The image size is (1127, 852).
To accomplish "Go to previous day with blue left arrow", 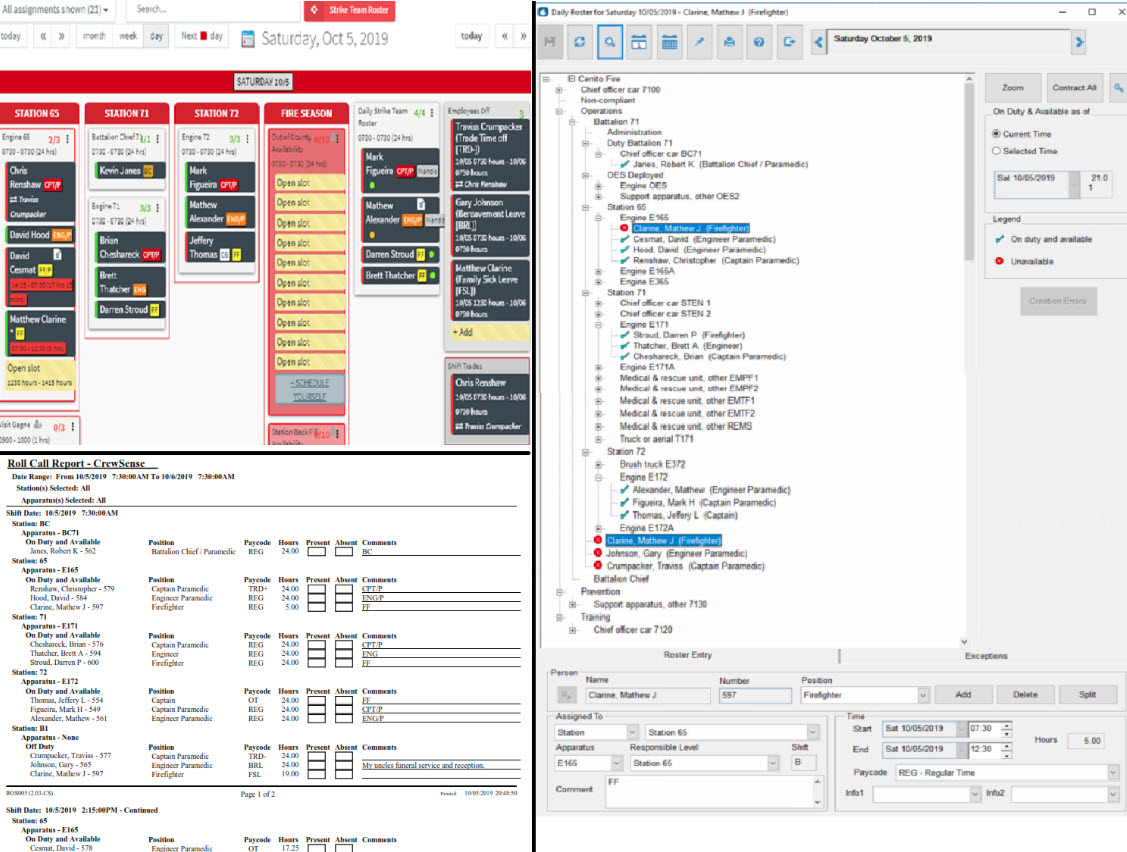I will tap(819, 42).
